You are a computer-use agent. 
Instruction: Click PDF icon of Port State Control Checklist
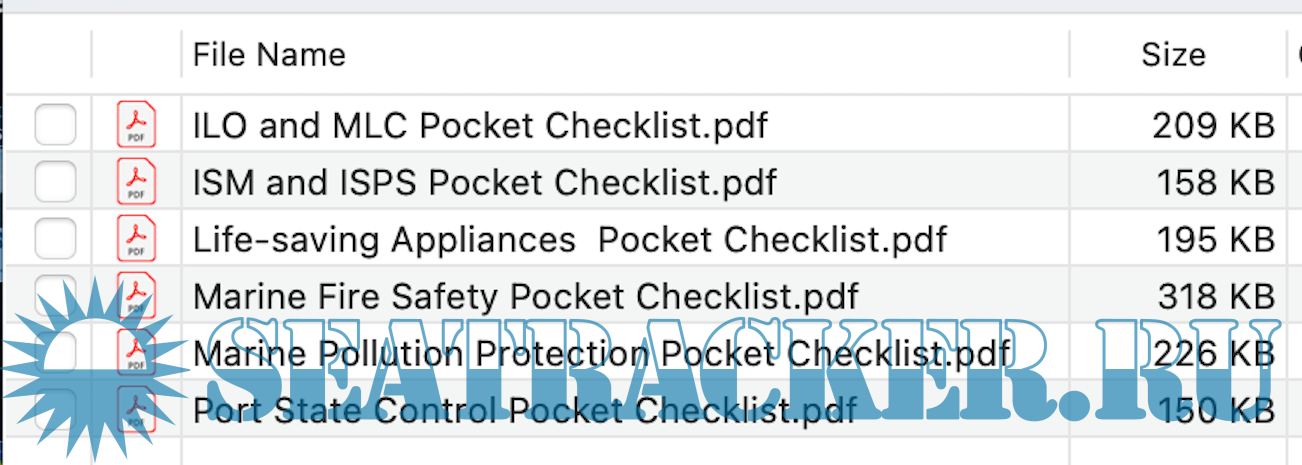click(136, 410)
